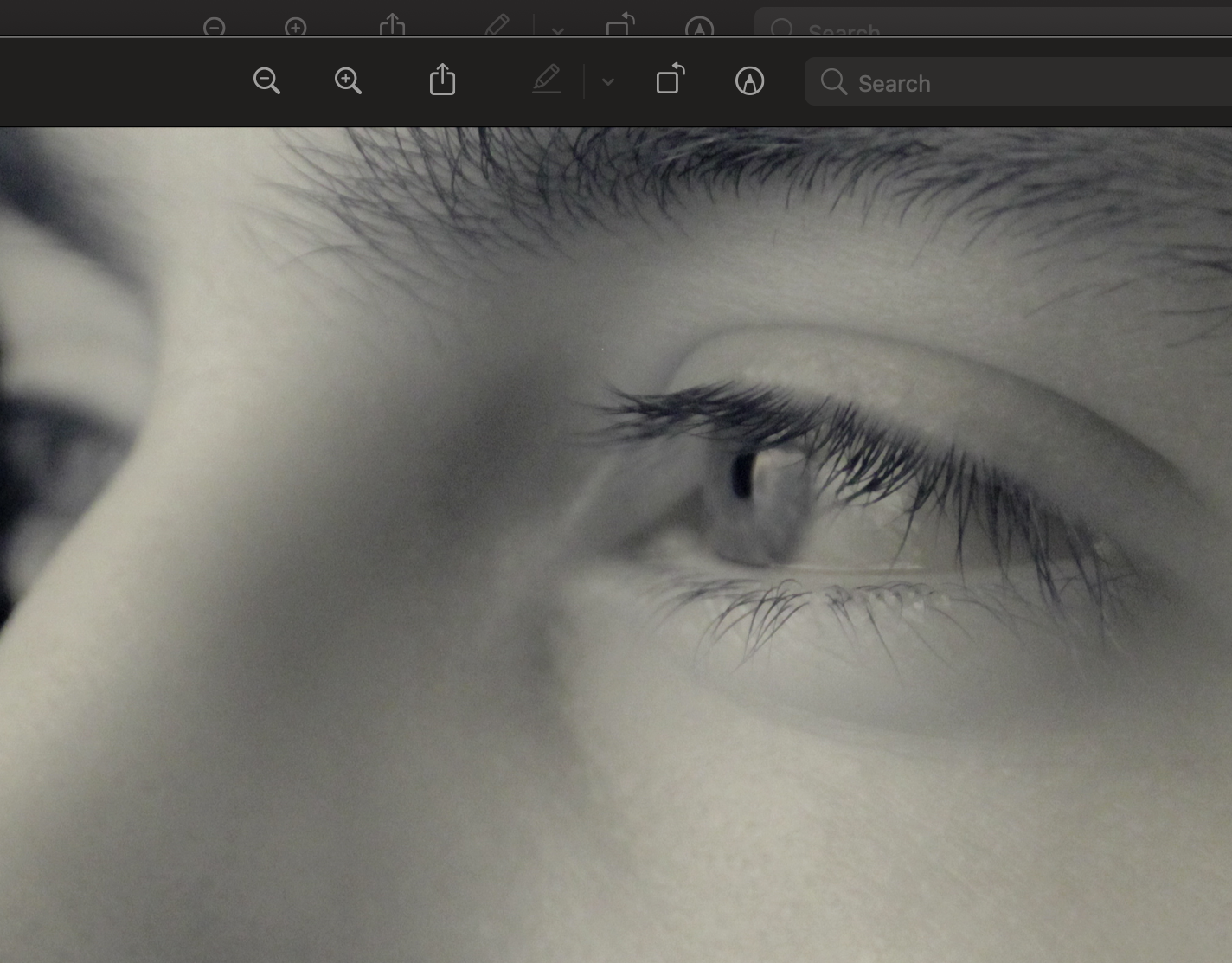Screen dimensions: 1232x963
Task: Rotate the image with the Rotate button
Action: (670, 79)
